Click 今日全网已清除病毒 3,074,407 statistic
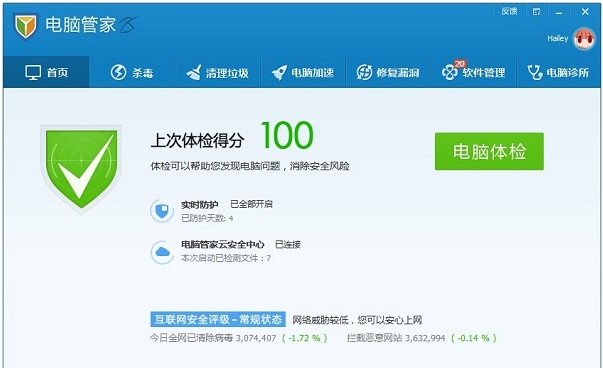 (213, 338)
